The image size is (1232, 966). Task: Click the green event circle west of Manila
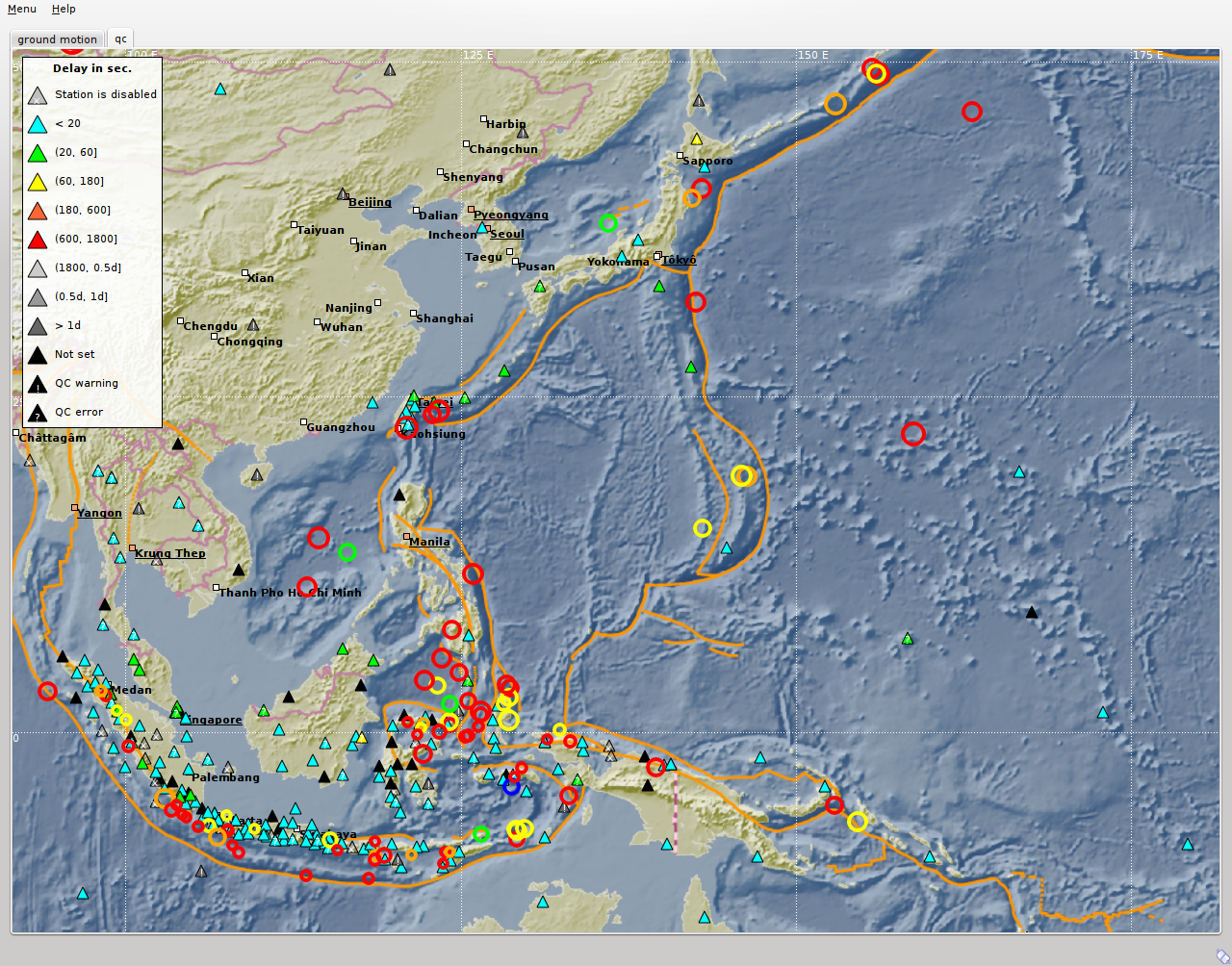click(347, 552)
